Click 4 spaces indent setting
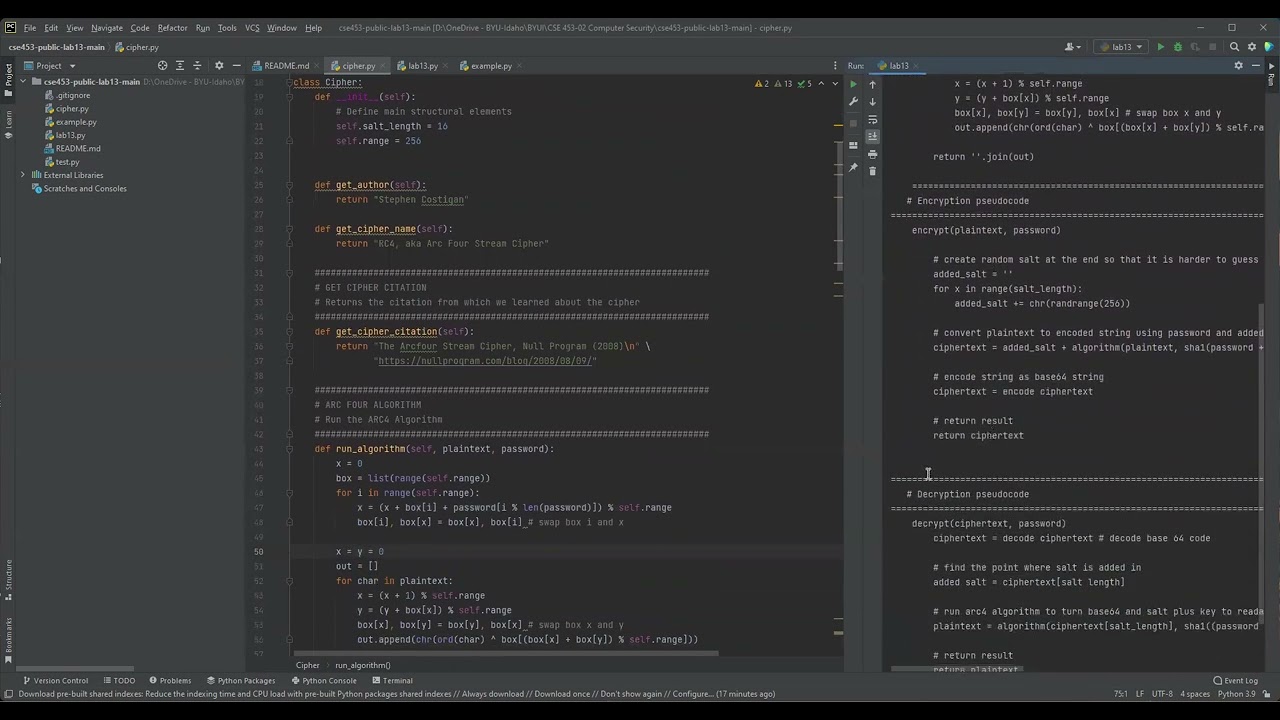 (x=1195, y=694)
